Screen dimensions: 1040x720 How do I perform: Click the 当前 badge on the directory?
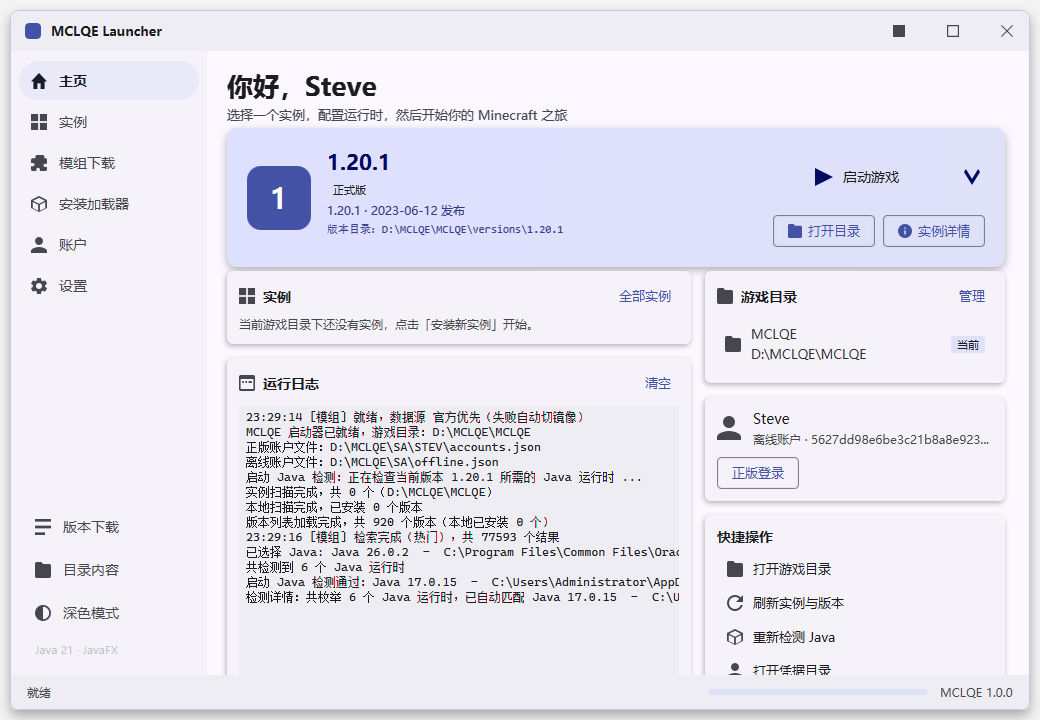click(x=968, y=345)
